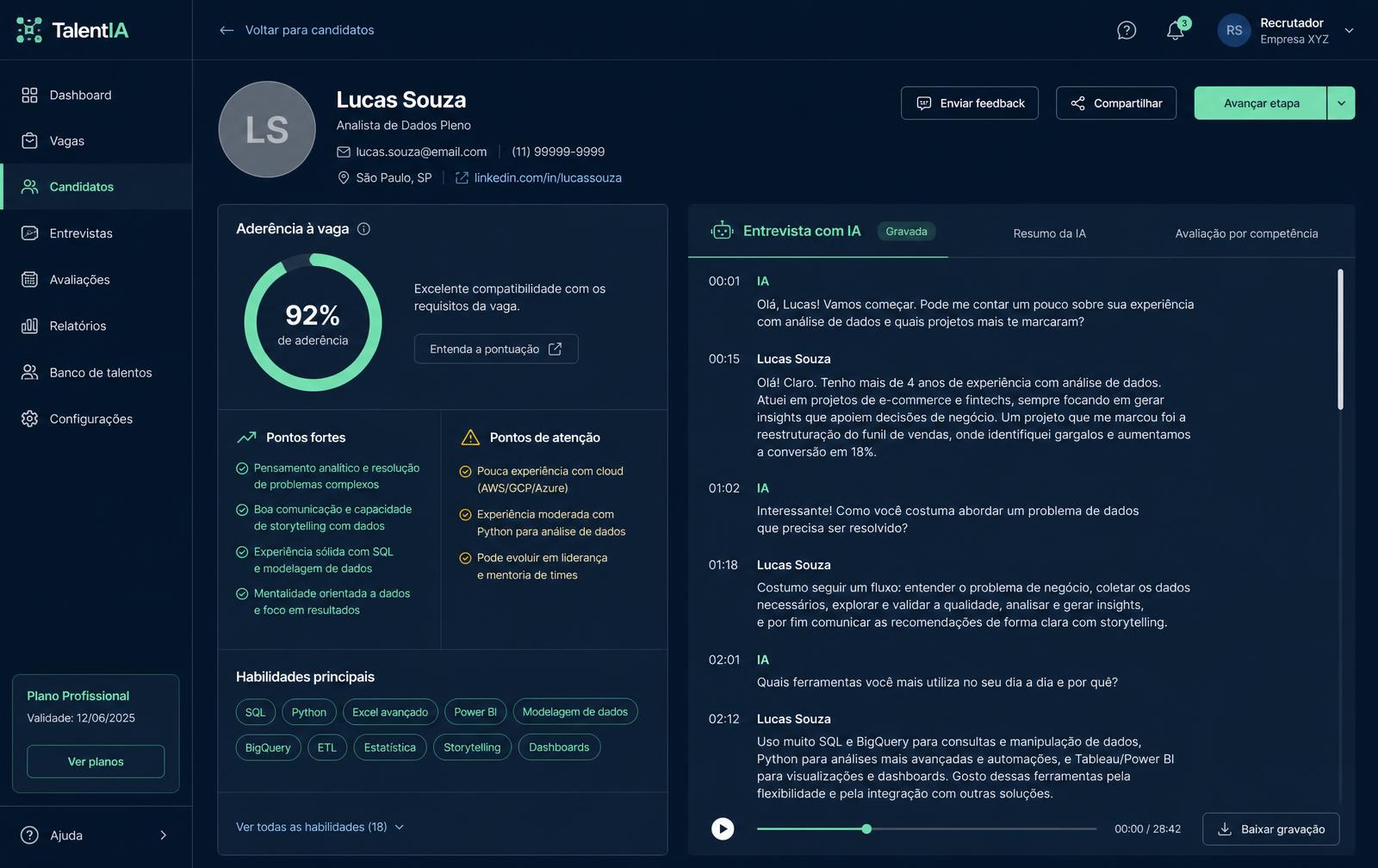
Task: Expand Ver todas as habilidades (18)
Action: click(320, 827)
